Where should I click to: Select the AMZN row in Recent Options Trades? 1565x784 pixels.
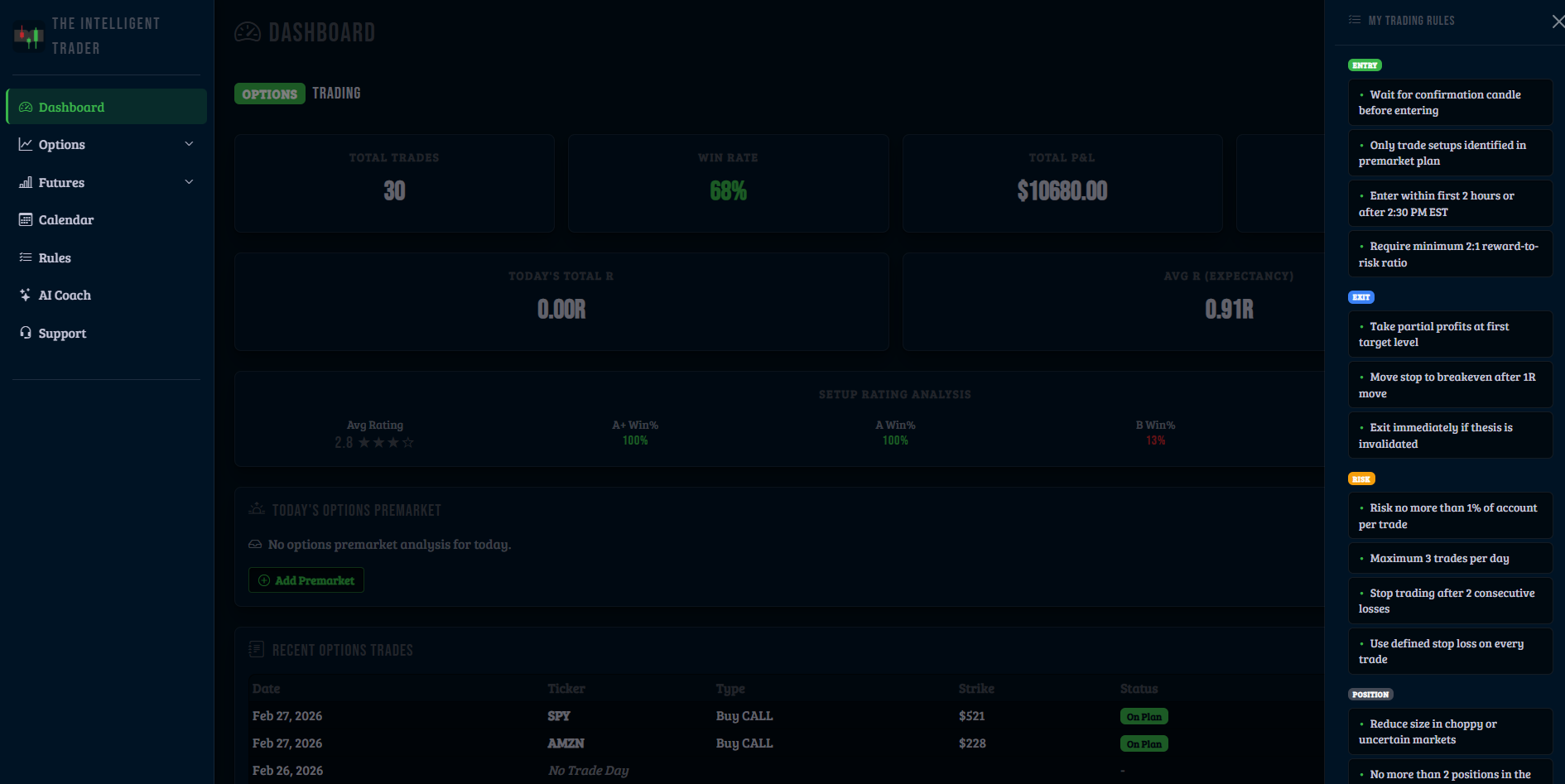566,743
